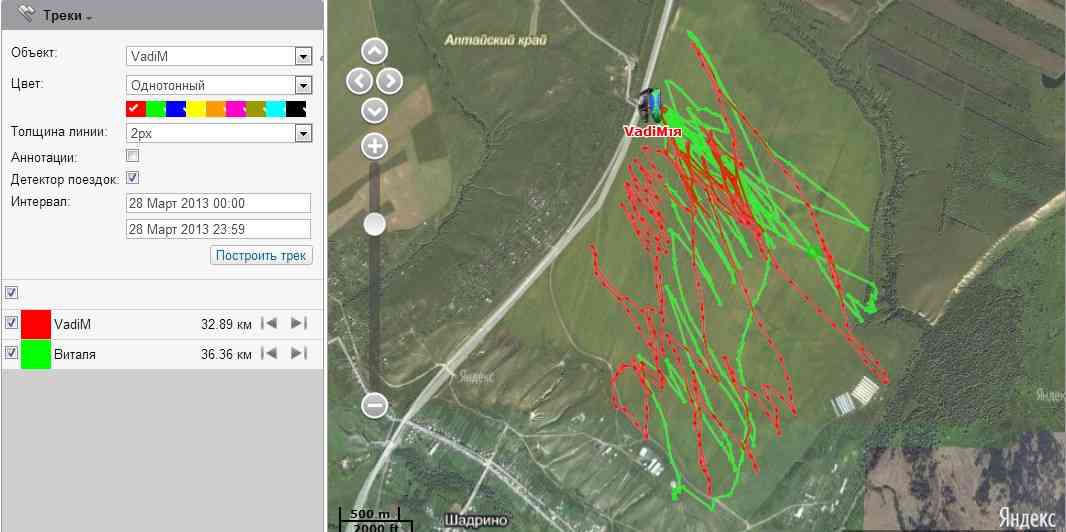The image size is (1066, 532).
Task: Uncheck the Детектор поездок checkbox
Action: pyautogui.click(x=132, y=178)
